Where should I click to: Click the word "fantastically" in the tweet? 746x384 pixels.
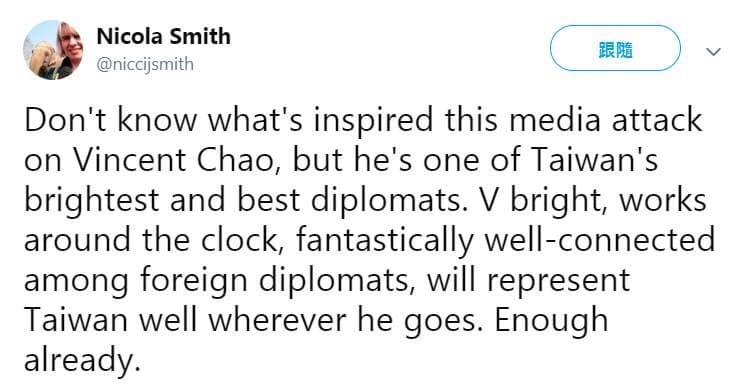[384, 242]
